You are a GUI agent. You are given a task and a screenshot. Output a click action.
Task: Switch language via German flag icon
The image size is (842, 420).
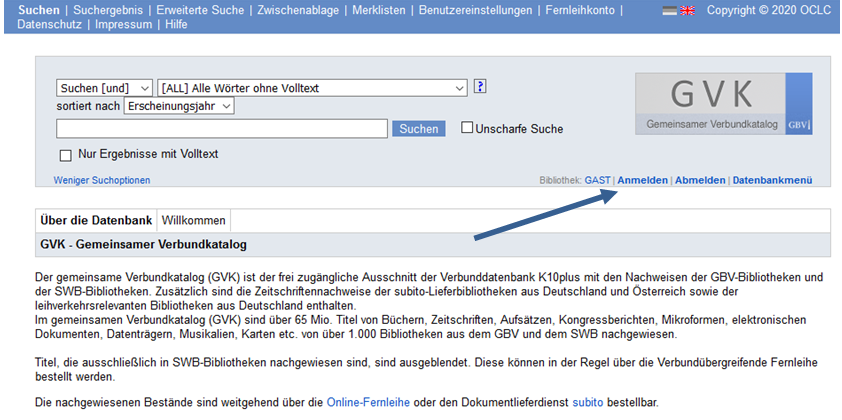(x=669, y=11)
